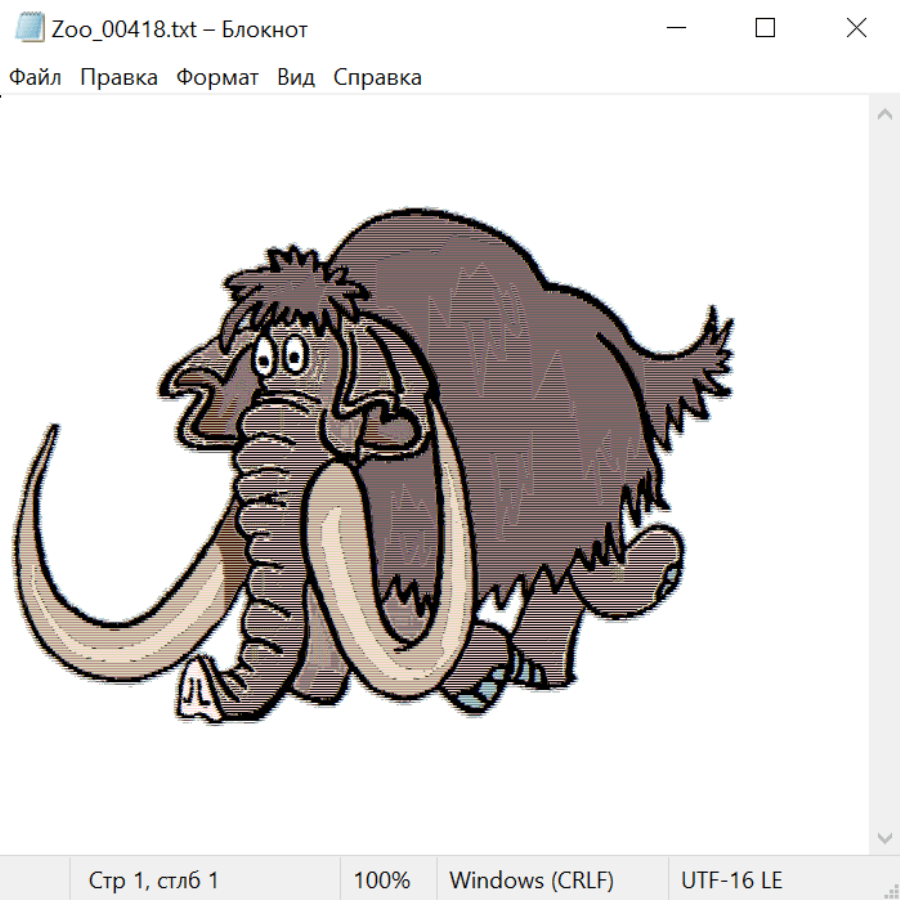Open the Файл menu

click(36, 78)
